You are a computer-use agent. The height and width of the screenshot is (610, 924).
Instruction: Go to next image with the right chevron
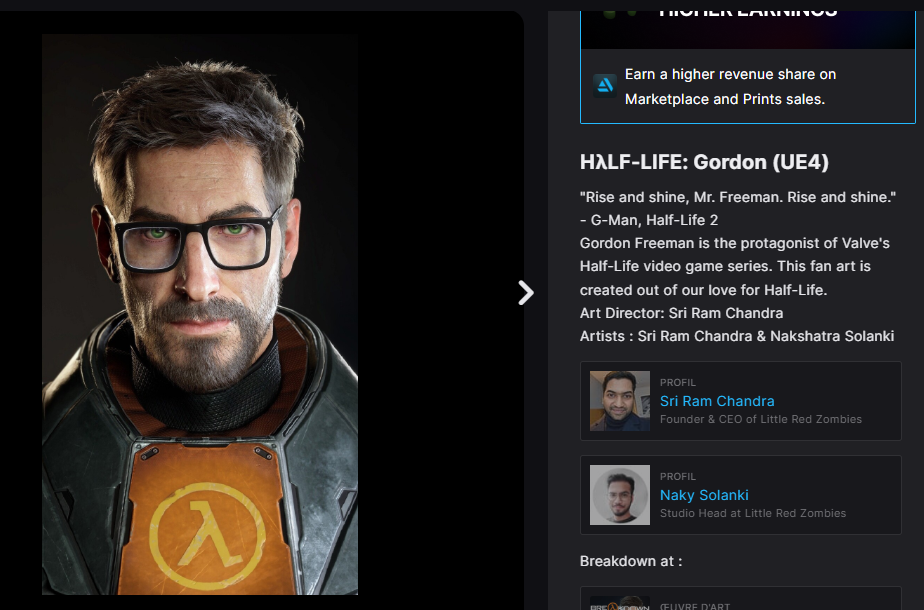pyautogui.click(x=526, y=292)
